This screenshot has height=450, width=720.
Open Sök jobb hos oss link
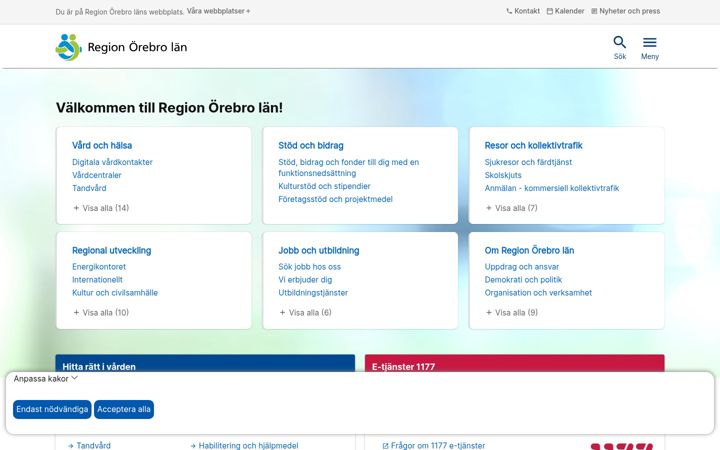point(309,267)
